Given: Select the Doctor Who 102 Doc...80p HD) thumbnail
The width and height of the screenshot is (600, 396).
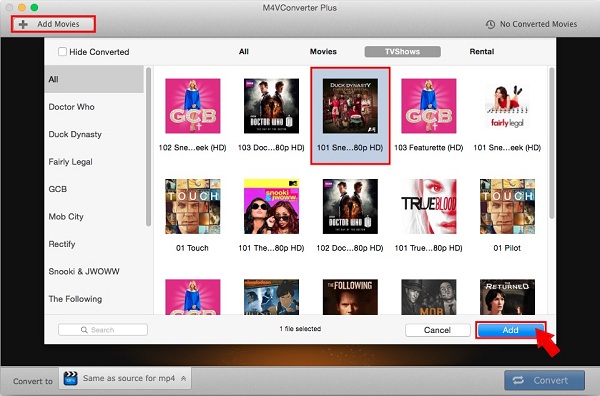Looking at the screenshot, I should click(x=350, y=206).
